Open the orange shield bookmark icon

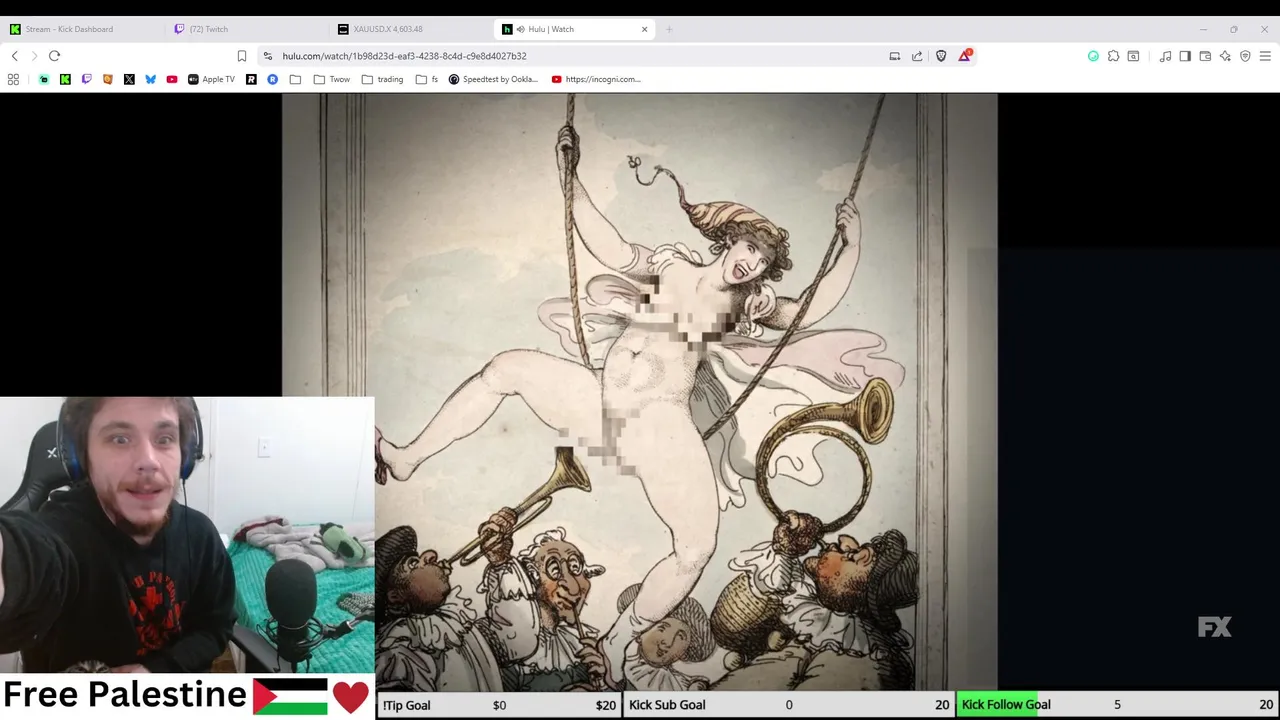pyautogui.click(x=108, y=79)
